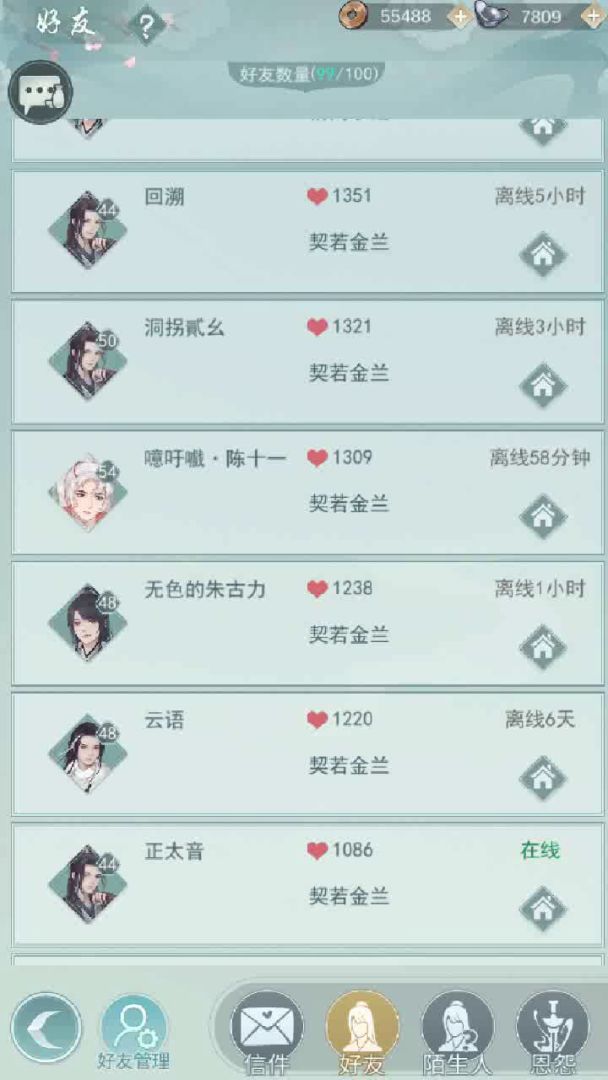Image resolution: width=608 pixels, height=1080 pixels.
Task: Open 噫吁嚱·陈十一's avatar portrait
Action: (x=87, y=492)
